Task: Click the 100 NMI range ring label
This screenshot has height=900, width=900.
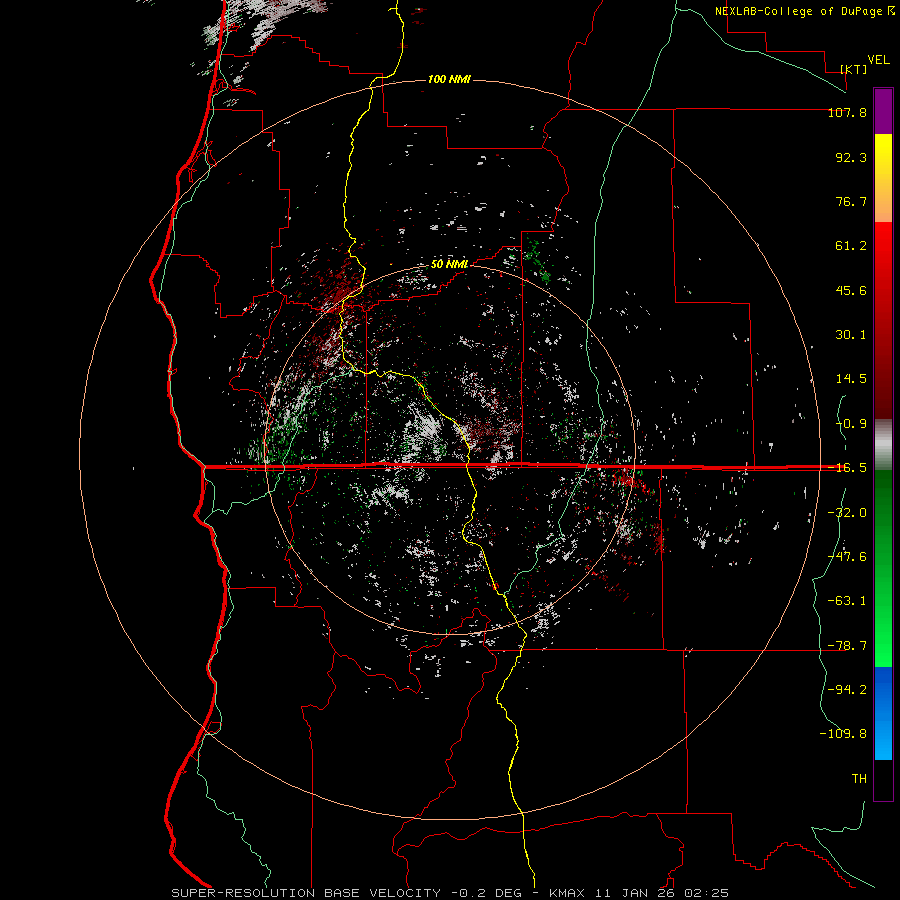Action: click(449, 79)
